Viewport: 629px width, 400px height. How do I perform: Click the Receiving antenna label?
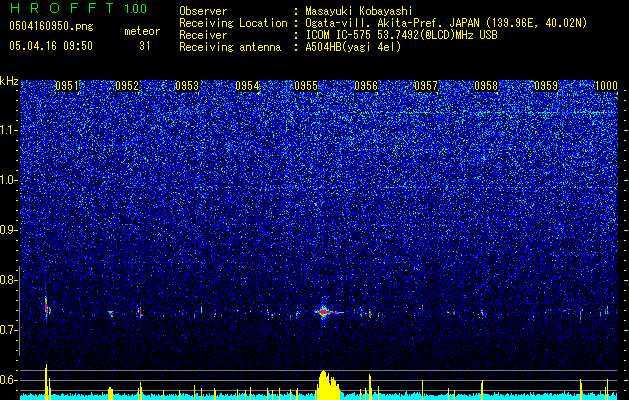click(x=230, y=47)
